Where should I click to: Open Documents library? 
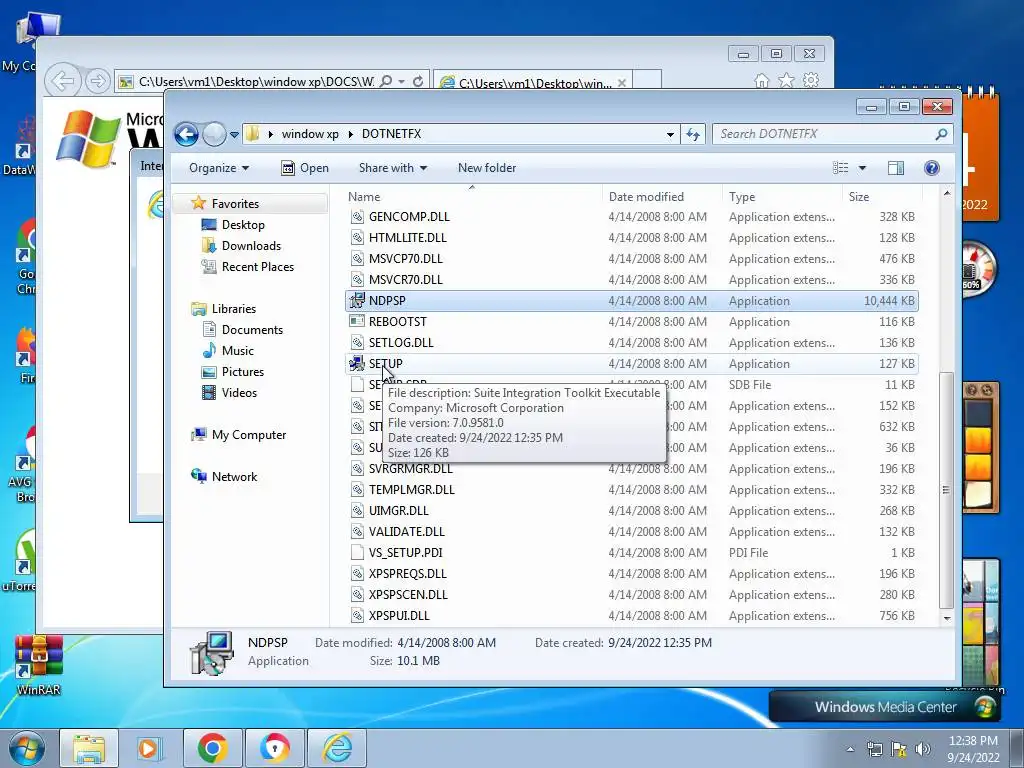coord(252,330)
